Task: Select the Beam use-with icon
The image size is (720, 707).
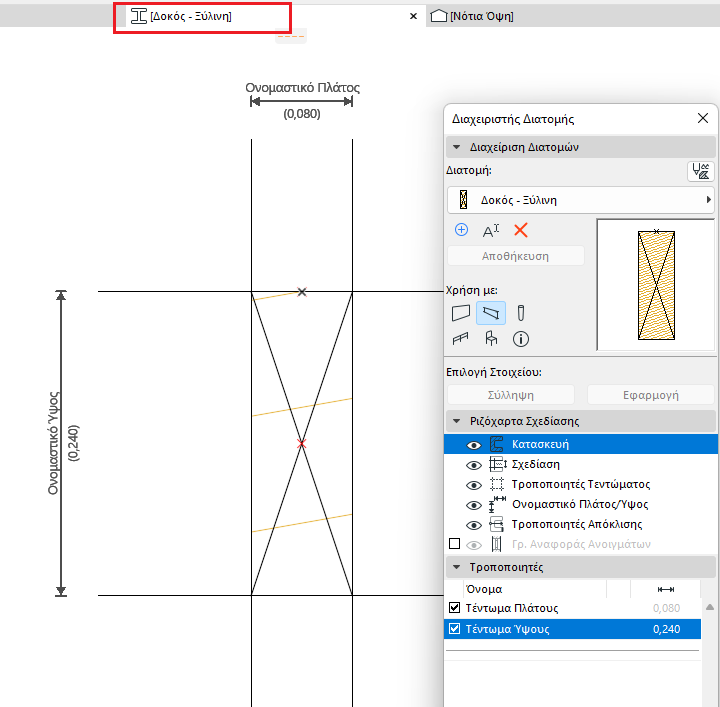Action: (490, 313)
